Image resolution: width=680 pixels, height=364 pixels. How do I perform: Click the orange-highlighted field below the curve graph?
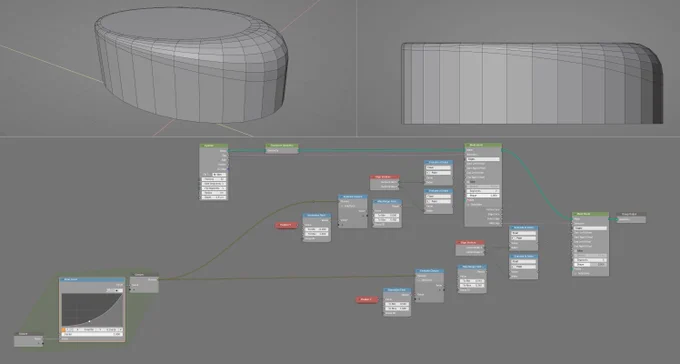(64, 330)
